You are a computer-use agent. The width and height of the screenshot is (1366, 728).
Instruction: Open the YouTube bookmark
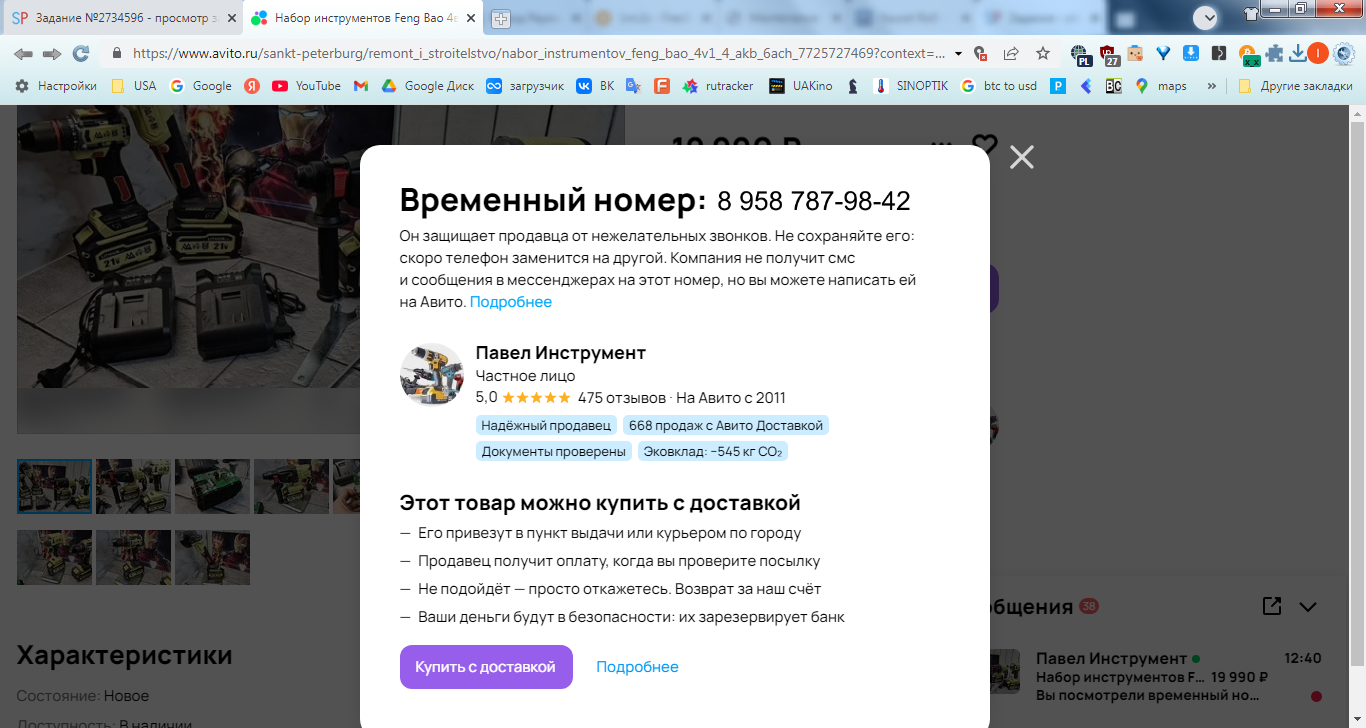[307, 86]
